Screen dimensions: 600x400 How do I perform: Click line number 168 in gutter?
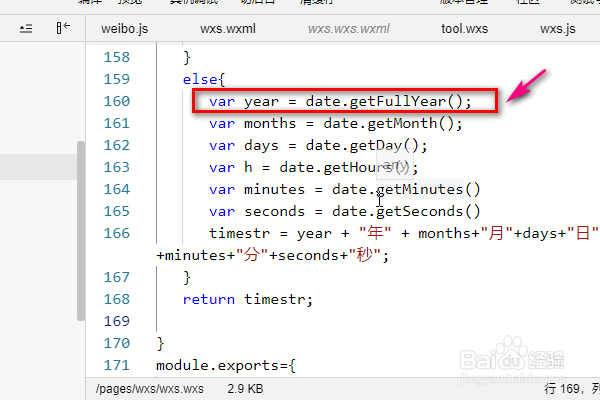click(117, 299)
